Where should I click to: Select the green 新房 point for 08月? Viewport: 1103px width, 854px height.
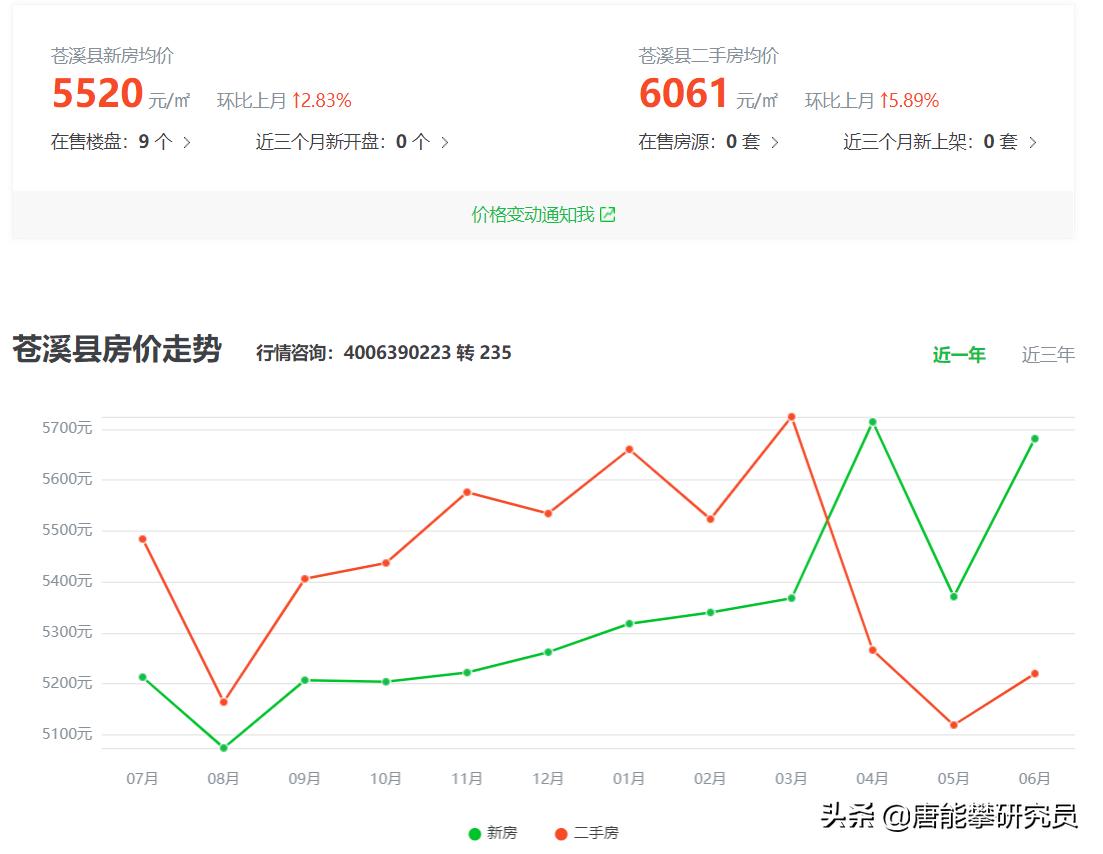click(224, 748)
